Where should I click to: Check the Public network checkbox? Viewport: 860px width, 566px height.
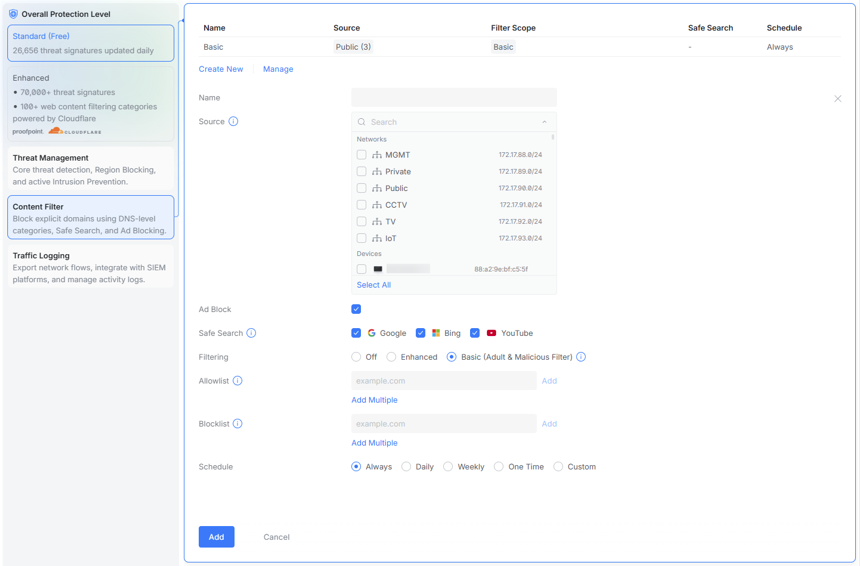coord(361,188)
